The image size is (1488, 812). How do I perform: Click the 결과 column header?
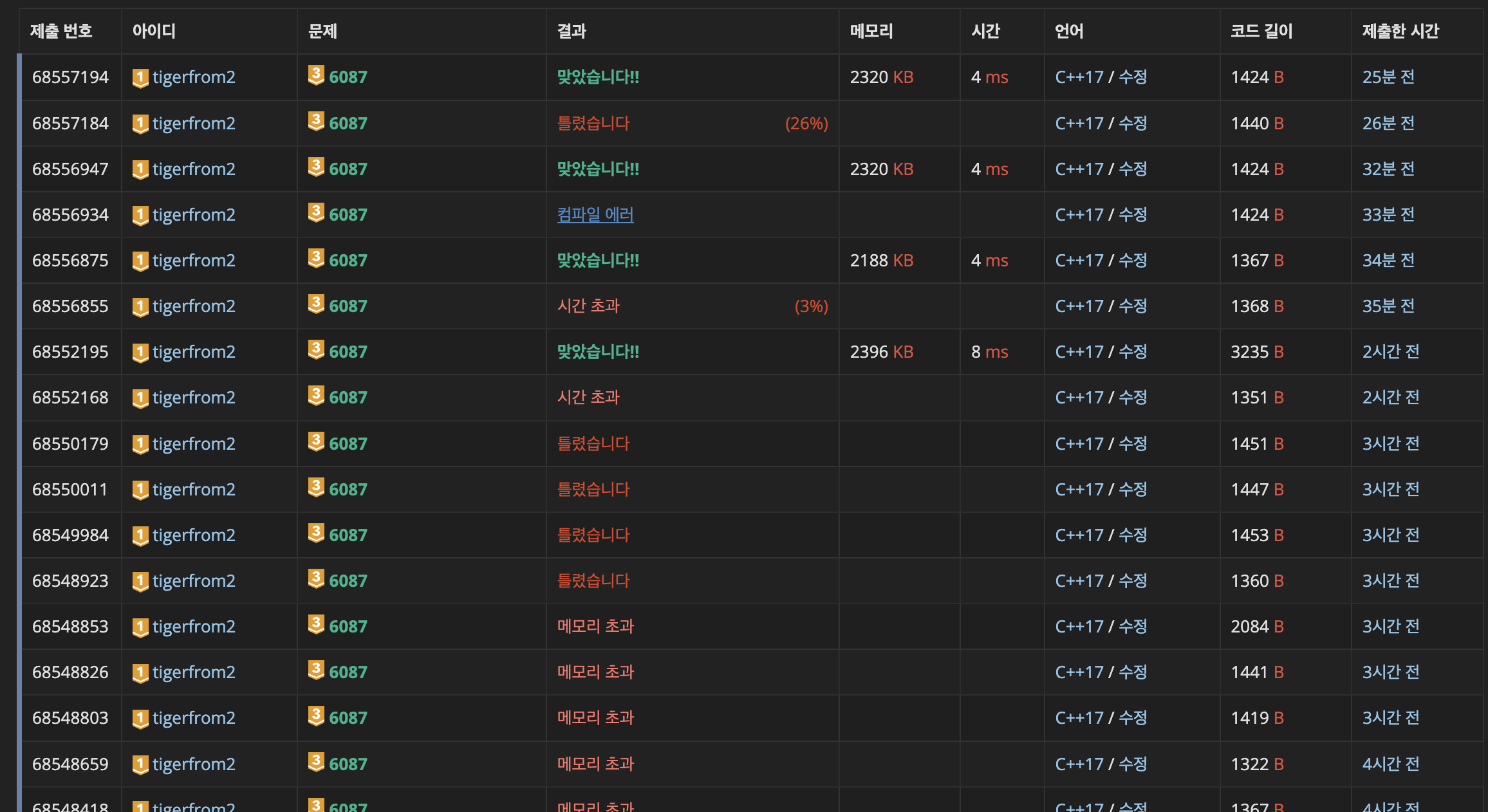[x=572, y=31]
